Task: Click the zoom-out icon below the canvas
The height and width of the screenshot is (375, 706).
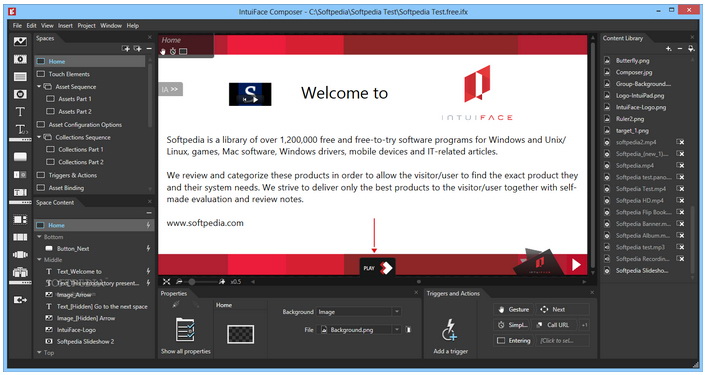Action: (x=179, y=282)
